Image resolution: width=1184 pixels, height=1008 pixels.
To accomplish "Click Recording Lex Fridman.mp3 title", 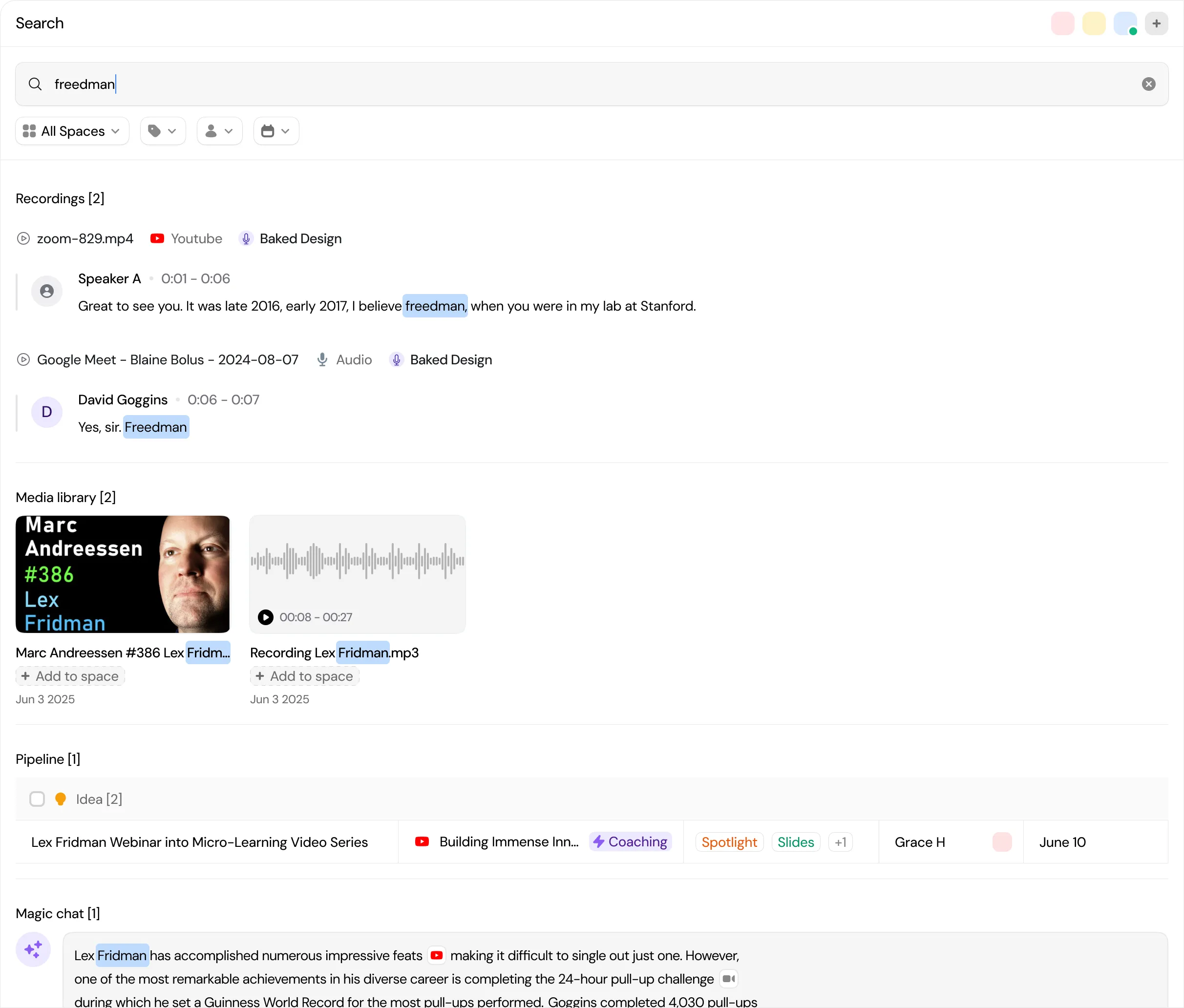I will (x=334, y=652).
